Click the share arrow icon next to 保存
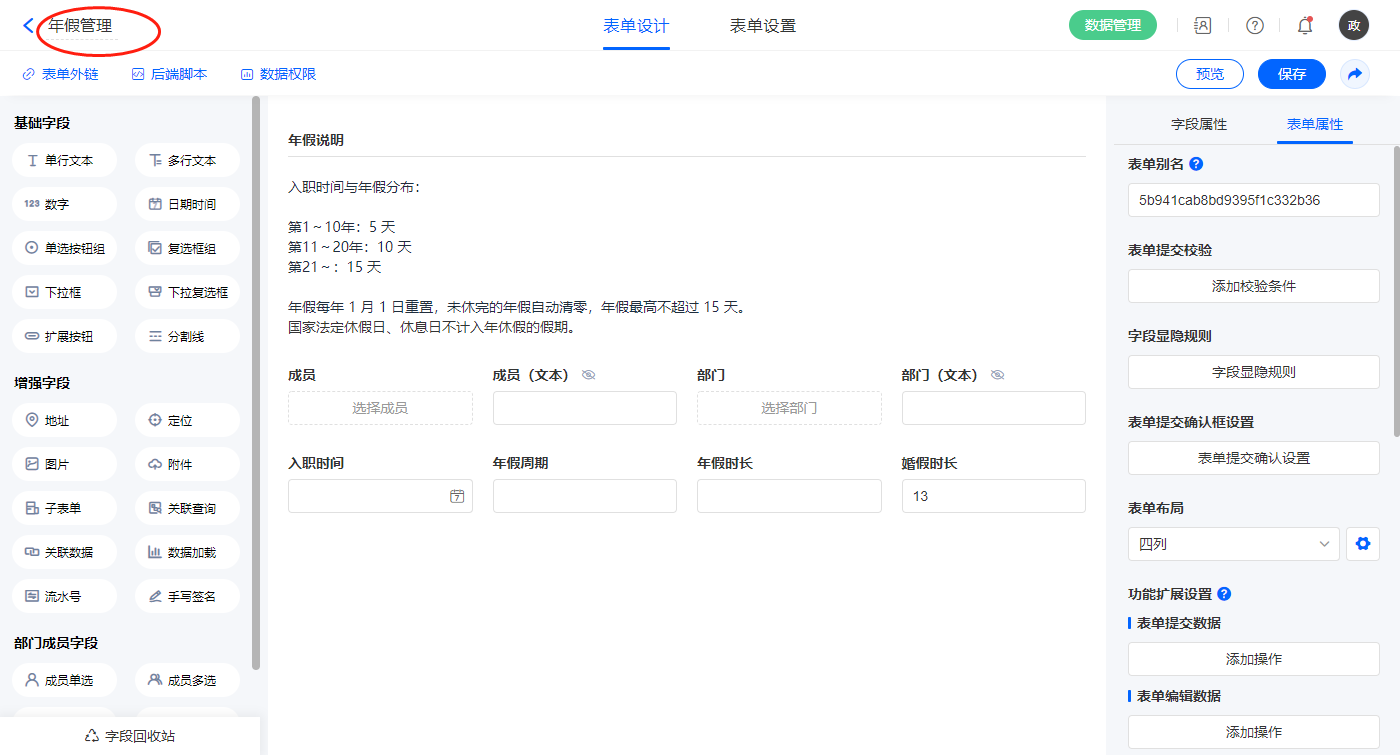The image size is (1400, 755). 1355,74
